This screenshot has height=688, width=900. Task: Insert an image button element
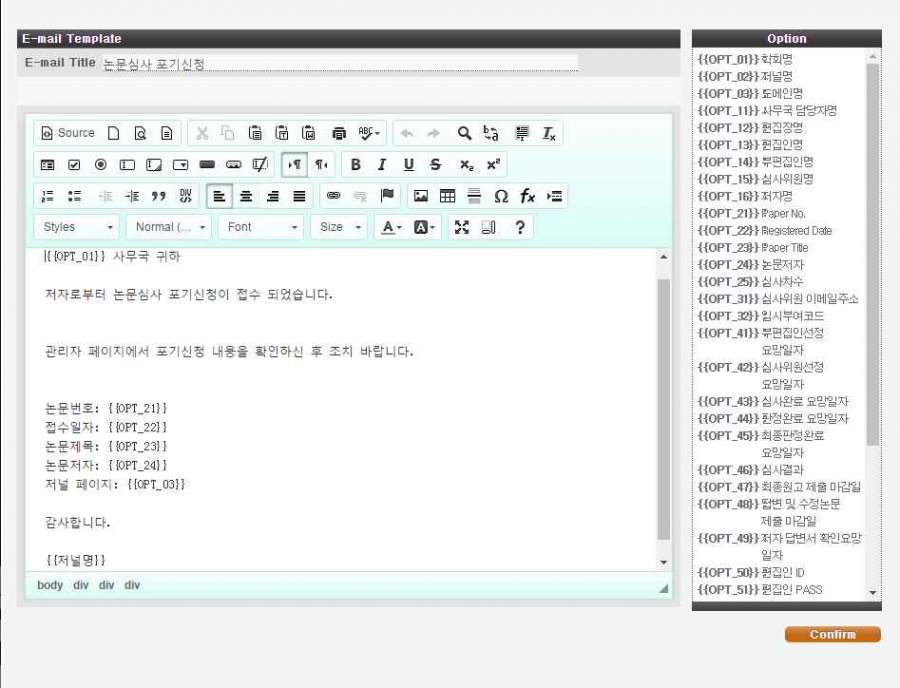click(234, 165)
